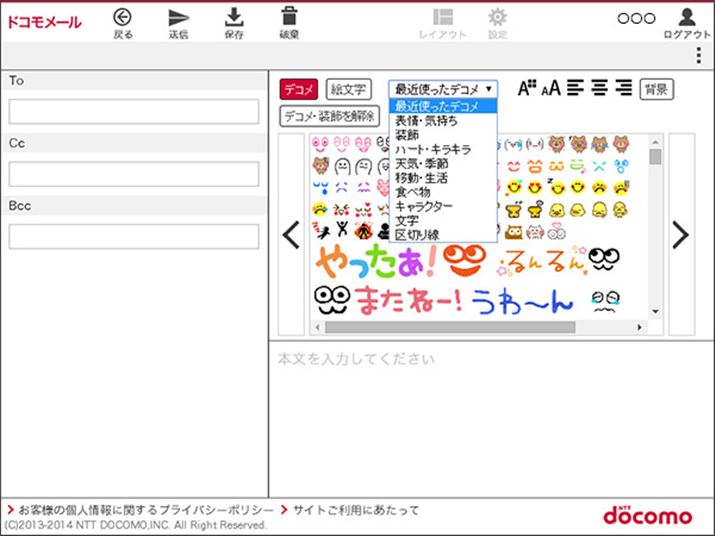Click the font size AA icon

tap(551, 89)
